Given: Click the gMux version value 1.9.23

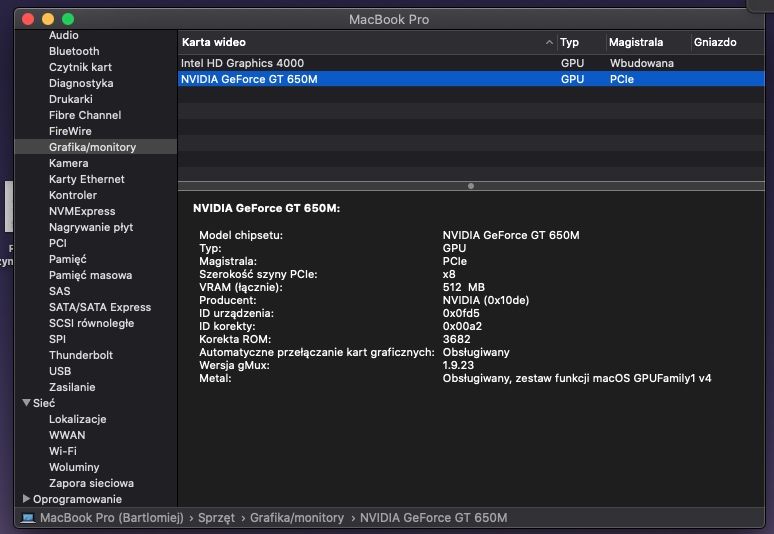Looking at the screenshot, I should coord(458,365).
